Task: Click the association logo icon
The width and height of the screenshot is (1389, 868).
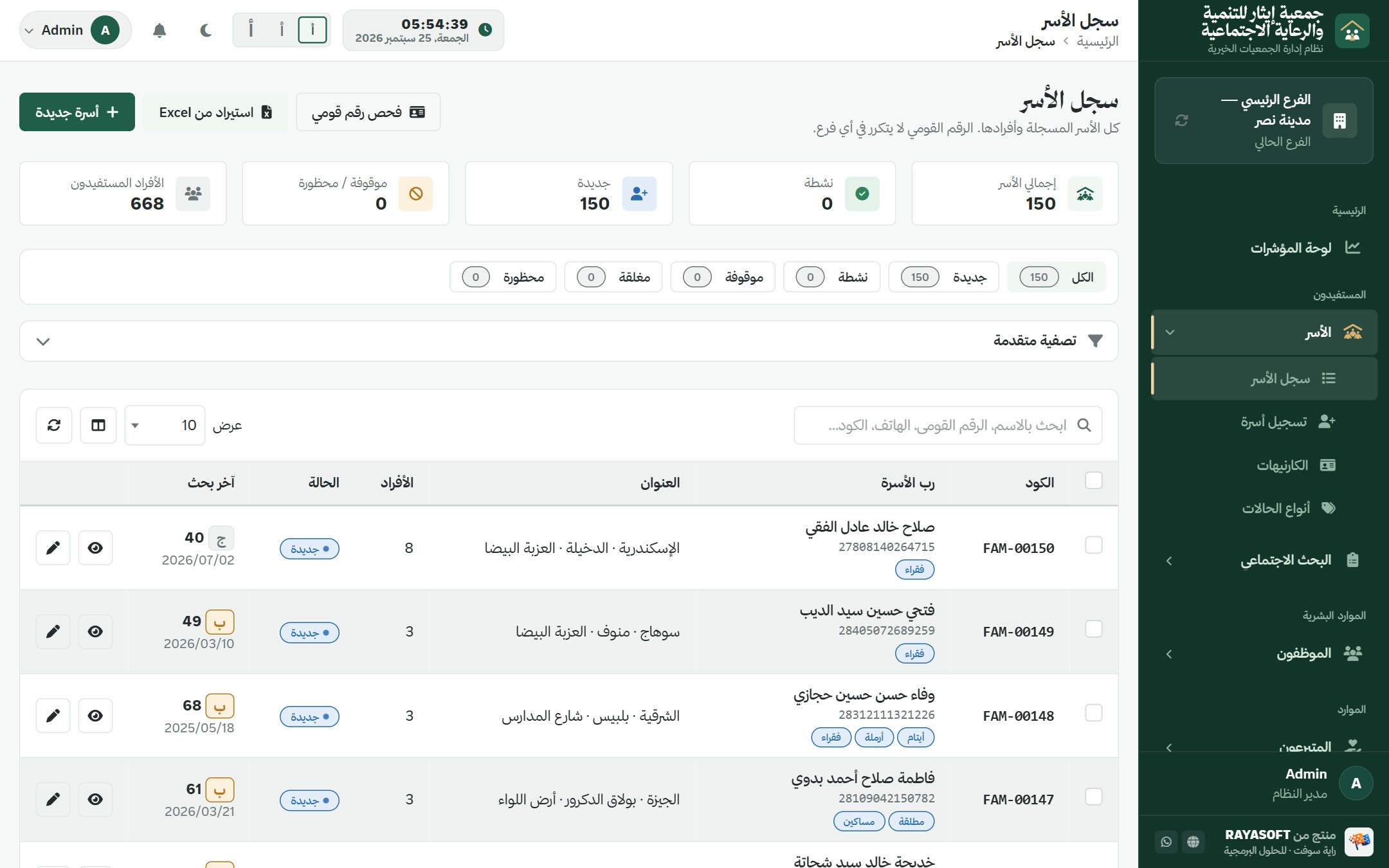Action: point(1352,30)
